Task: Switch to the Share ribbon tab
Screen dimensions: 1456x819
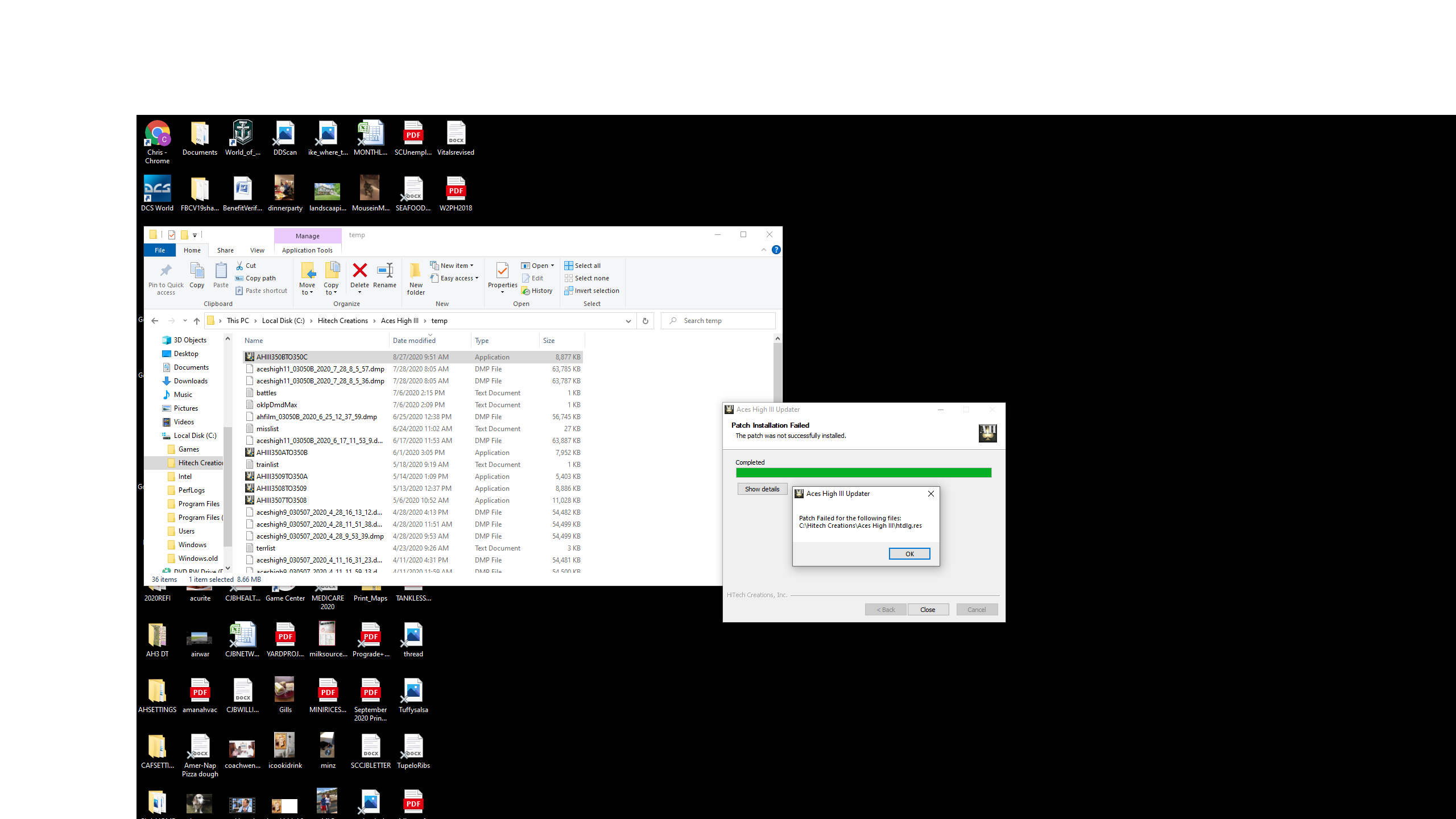Action: click(225, 250)
